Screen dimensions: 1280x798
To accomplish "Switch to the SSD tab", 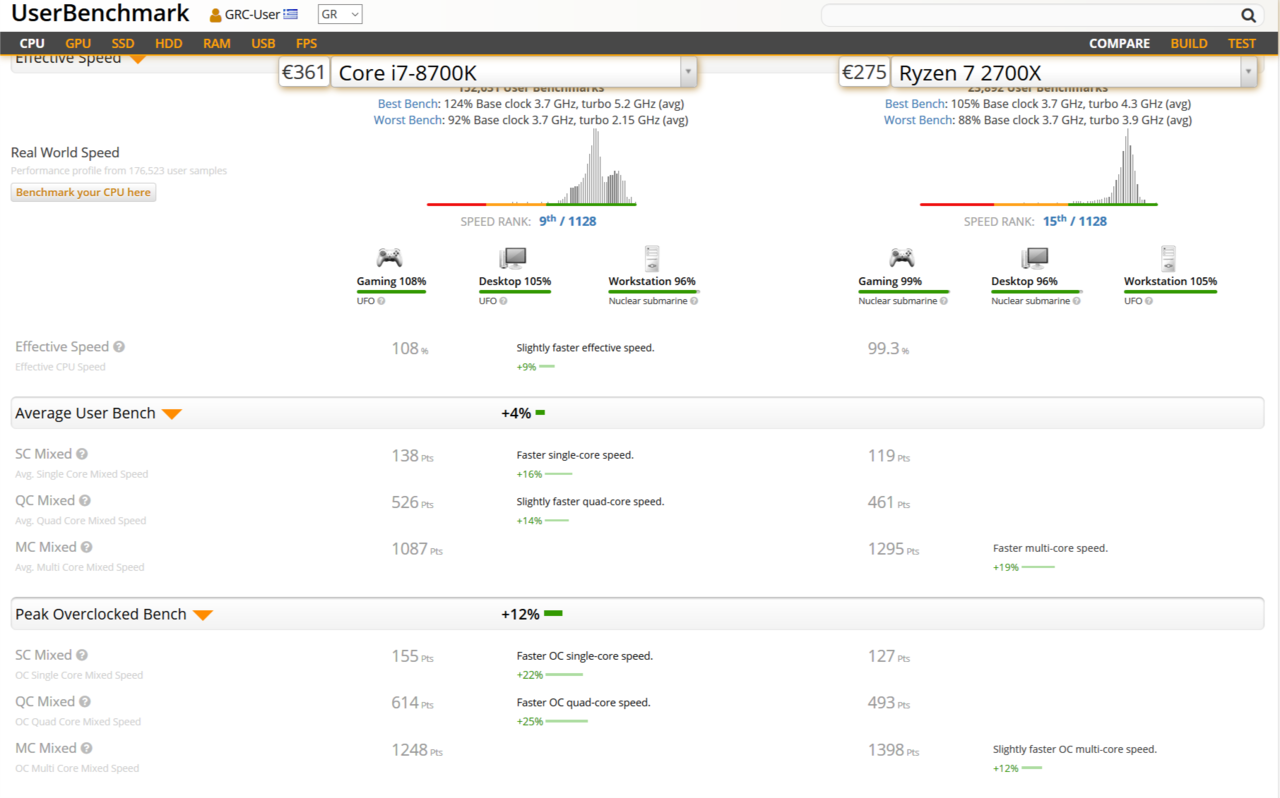I will [123, 43].
